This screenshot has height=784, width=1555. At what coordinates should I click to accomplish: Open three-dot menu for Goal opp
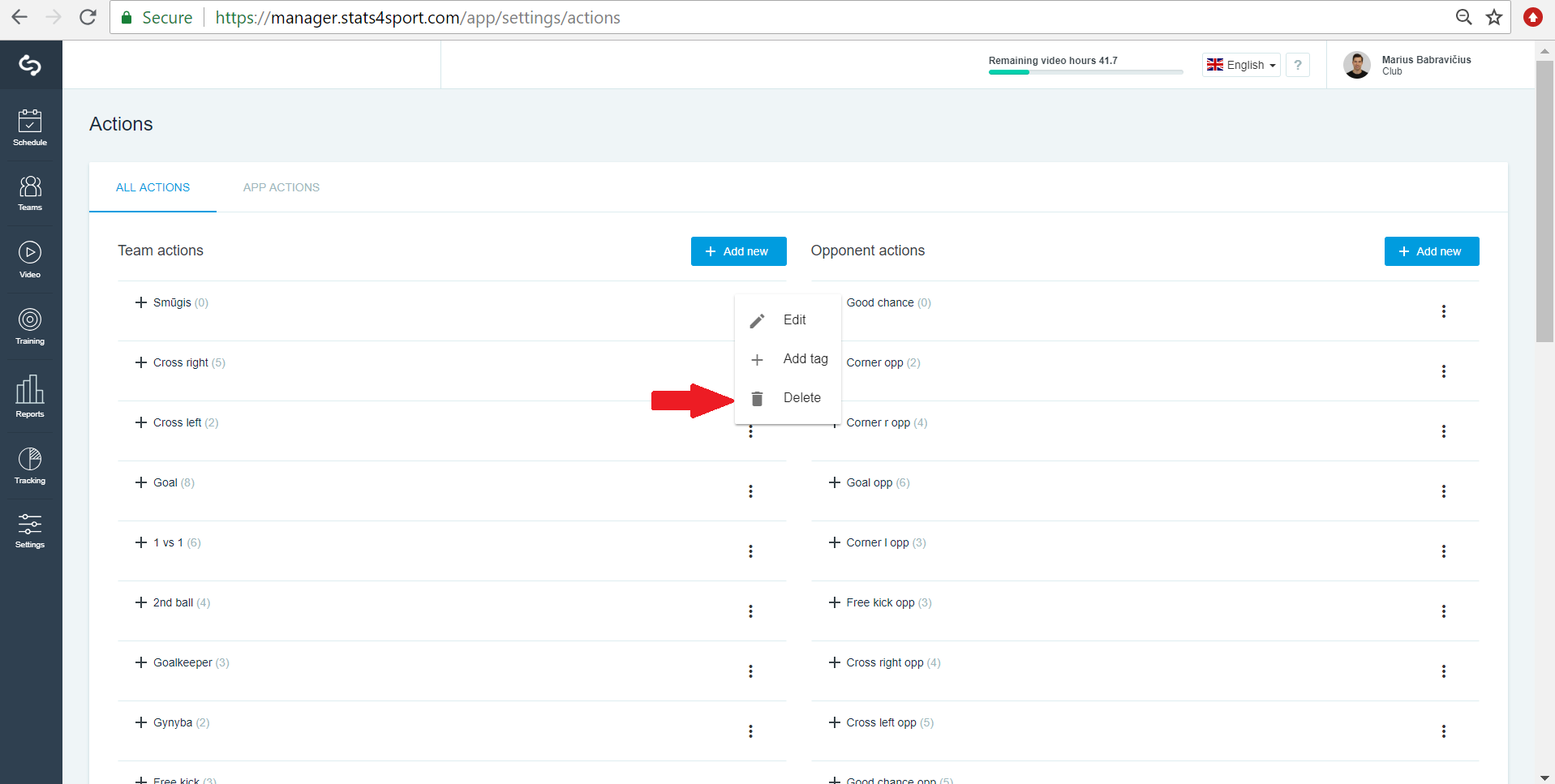click(1444, 491)
